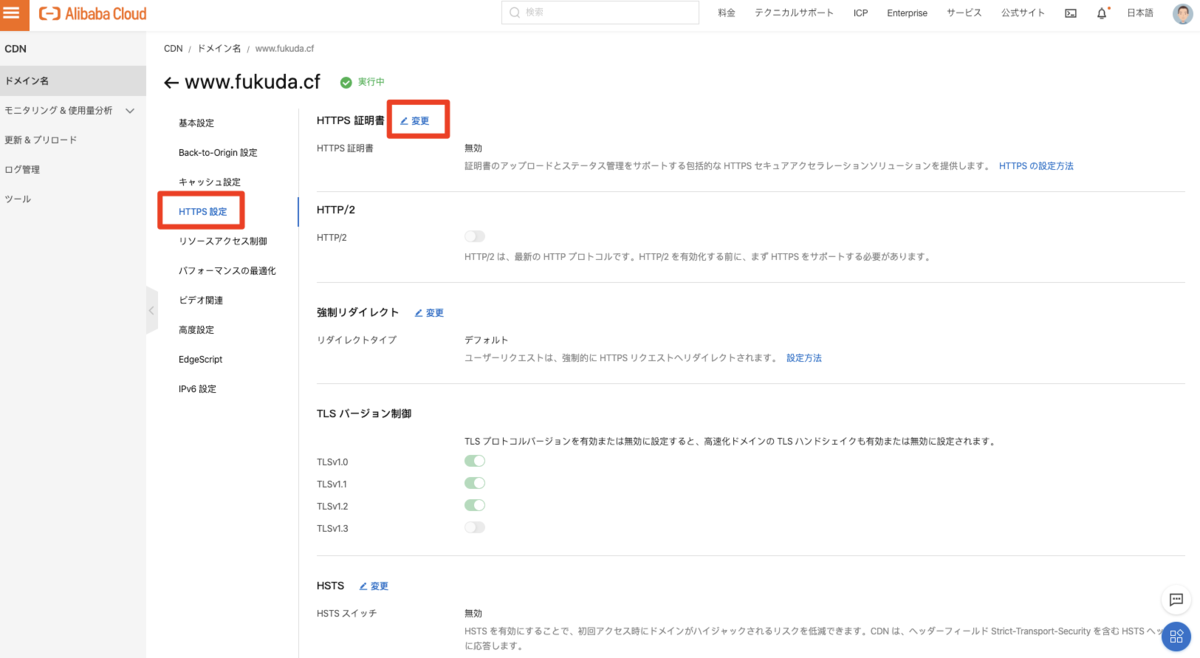This screenshot has height=658, width=1200.
Task: Toggle TLSv1.3 switch
Action: pos(474,527)
